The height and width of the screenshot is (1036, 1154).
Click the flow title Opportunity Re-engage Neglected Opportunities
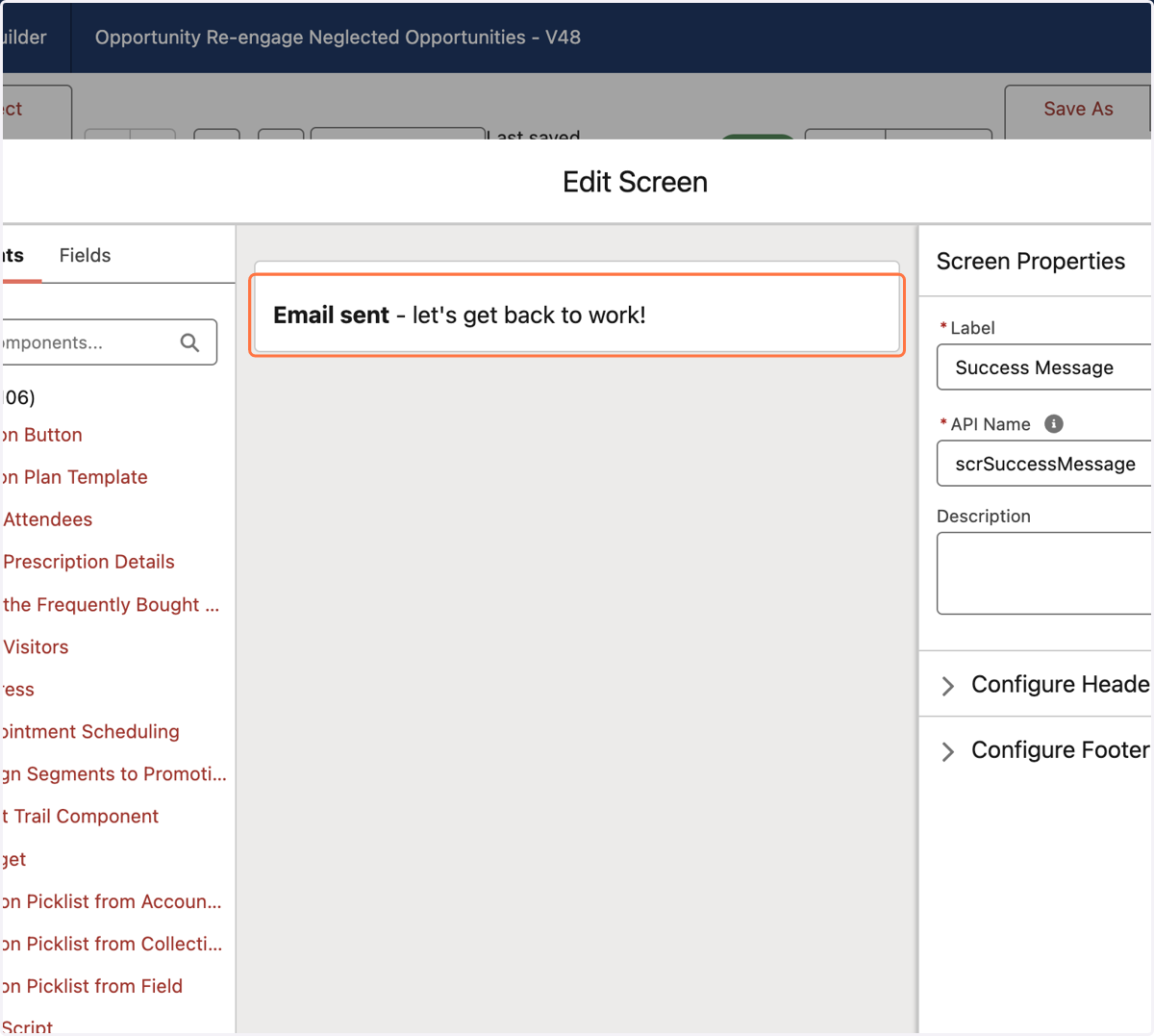click(338, 38)
